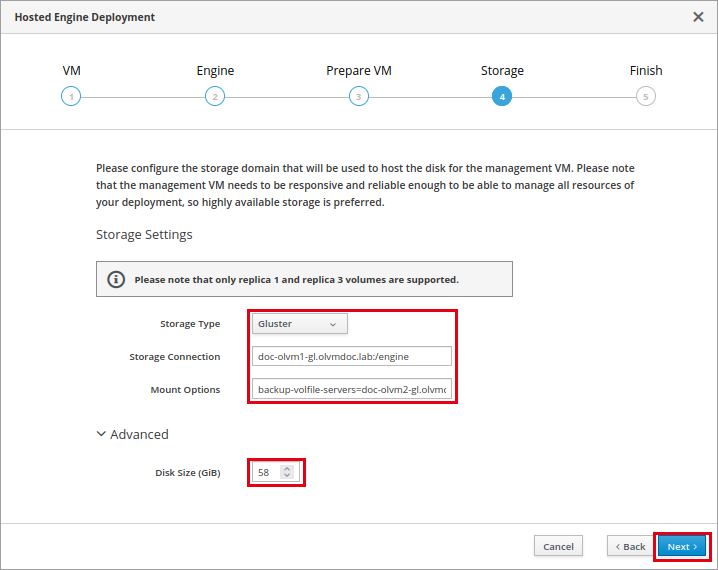Go to wizard step 3 Prepare VM
This screenshot has width=718, height=570.
[x=359, y=96]
